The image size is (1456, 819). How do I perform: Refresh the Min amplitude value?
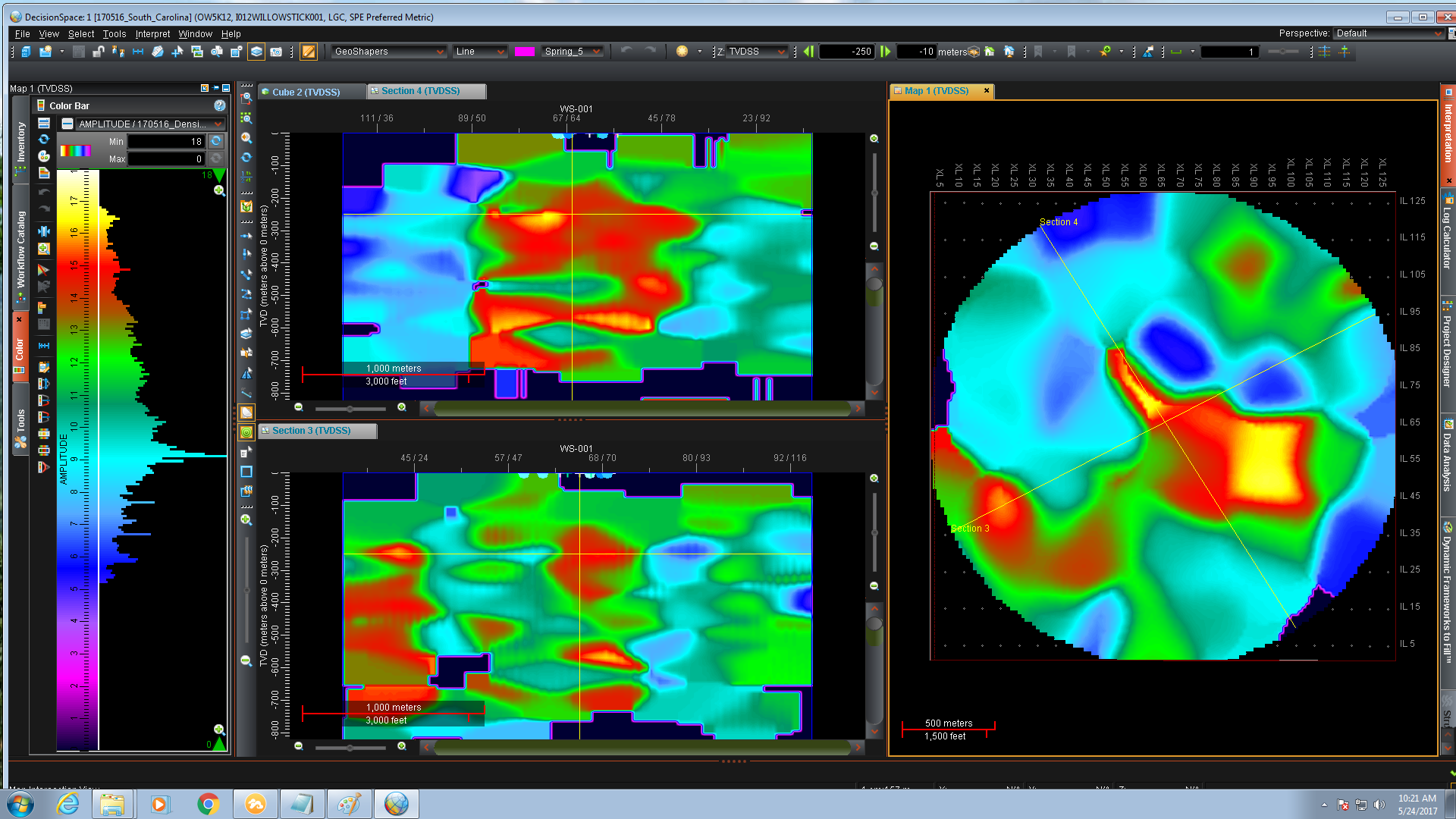click(x=216, y=142)
